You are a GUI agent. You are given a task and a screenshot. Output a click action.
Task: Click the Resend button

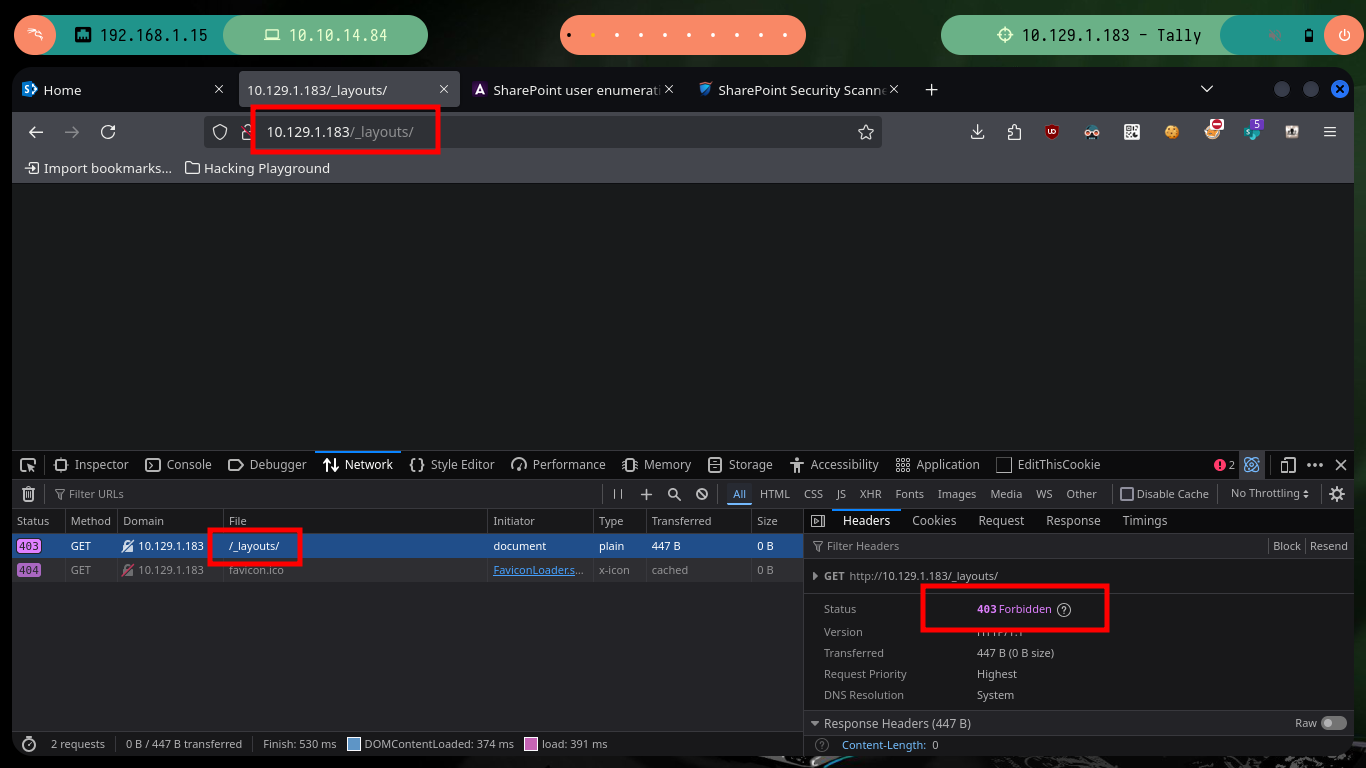pyautogui.click(x=1329, y=546)
